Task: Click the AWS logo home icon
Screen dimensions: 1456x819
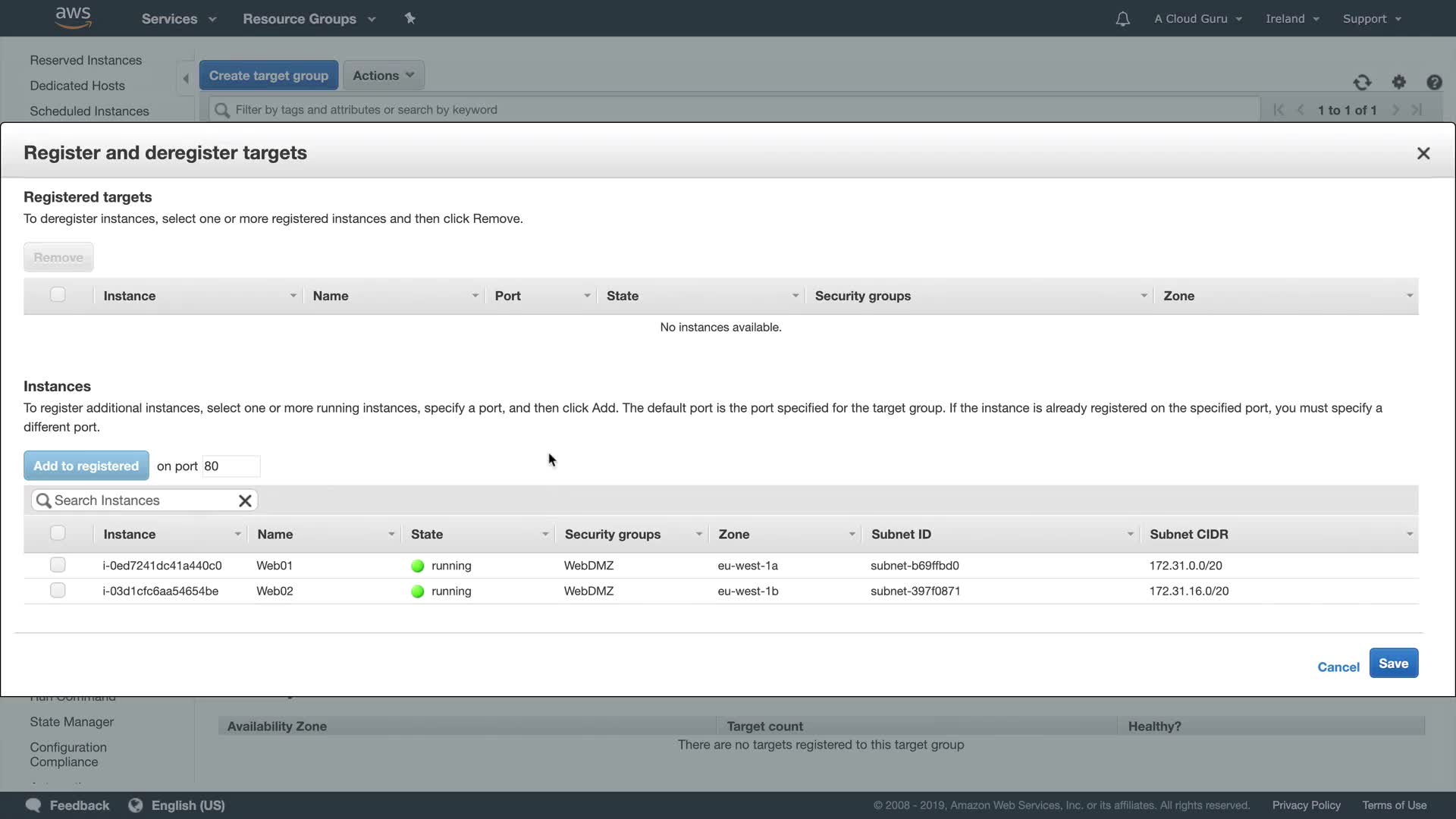Action: pyautogui.click(x=74, y=17)
